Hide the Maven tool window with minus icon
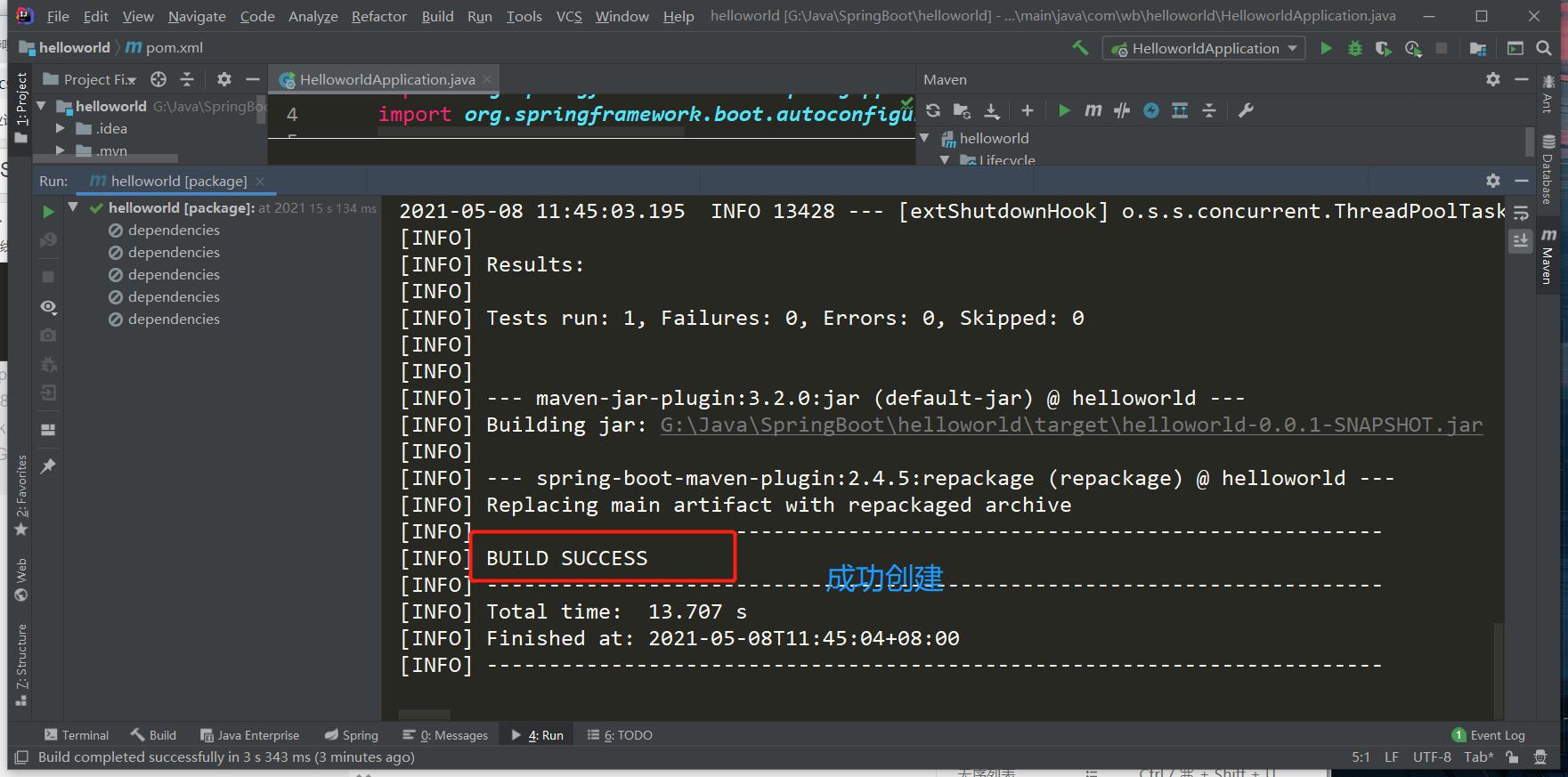This screenshot has width=1568, height=777. tap(1522, 79)
